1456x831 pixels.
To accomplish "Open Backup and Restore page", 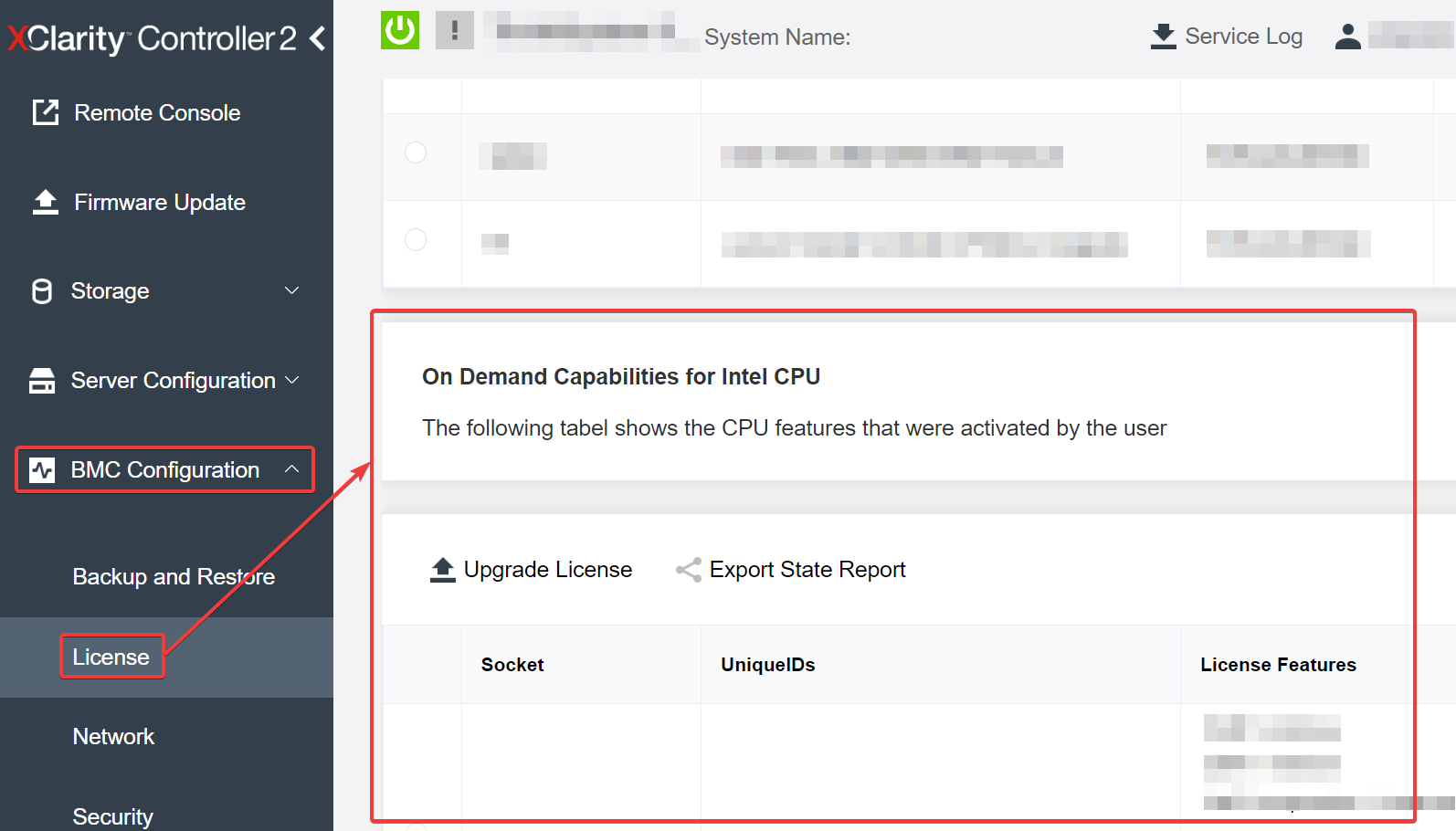I will (174, 577).
